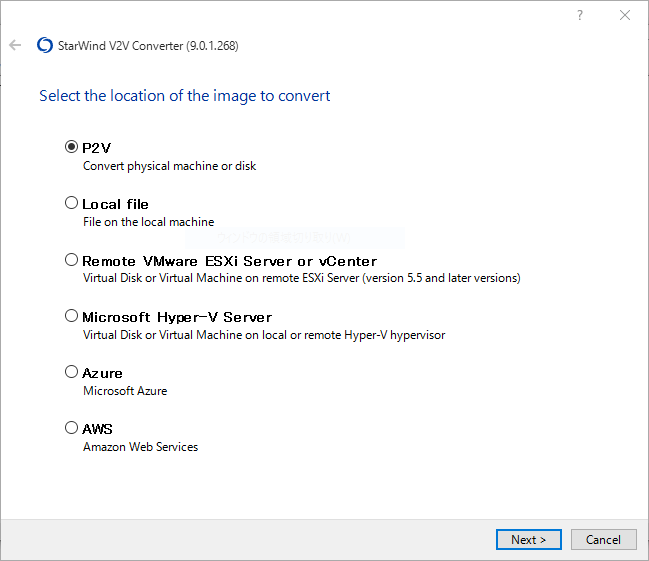Click 'File on the local machine' text
This screenshot has height=561, width=649.
pos(149,222)
